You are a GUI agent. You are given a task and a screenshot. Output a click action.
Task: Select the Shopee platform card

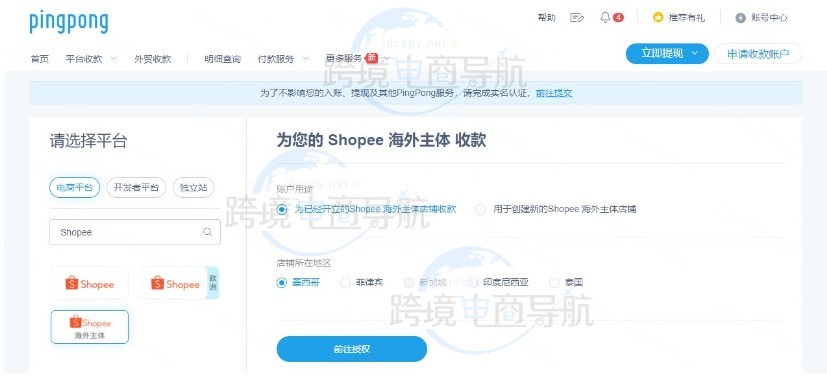(90, 284)
